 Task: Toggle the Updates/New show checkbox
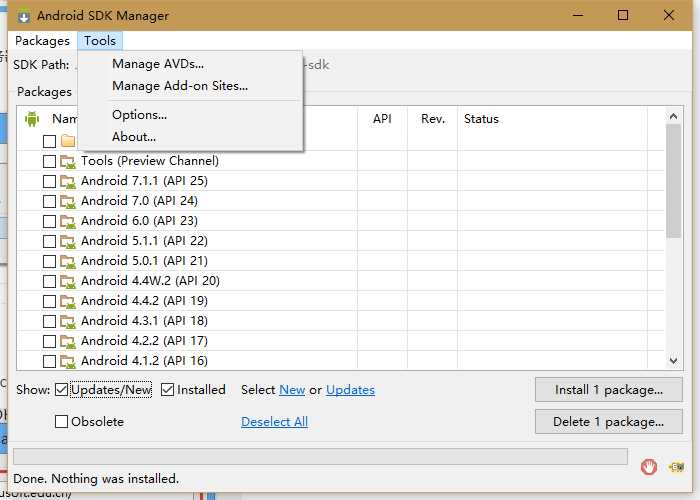pos(62,390)
